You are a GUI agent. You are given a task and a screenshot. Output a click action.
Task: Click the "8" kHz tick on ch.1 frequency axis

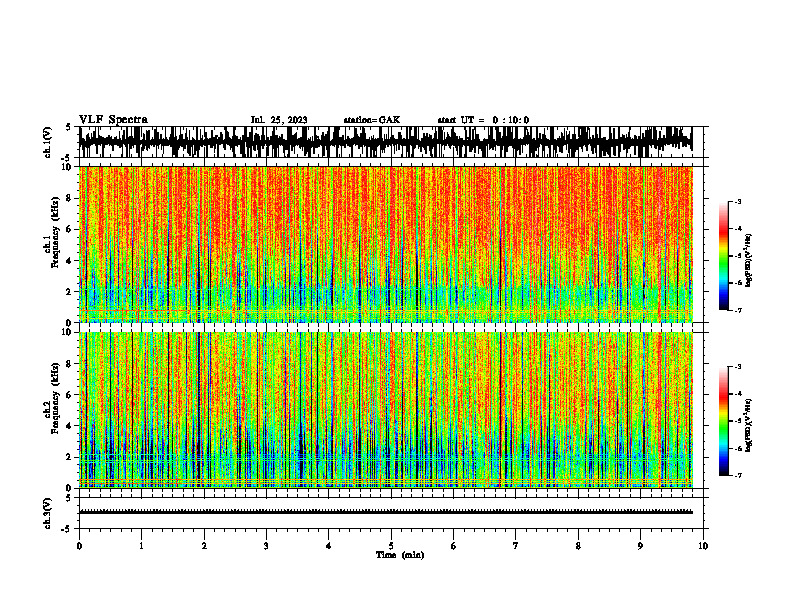coord(70,198)
